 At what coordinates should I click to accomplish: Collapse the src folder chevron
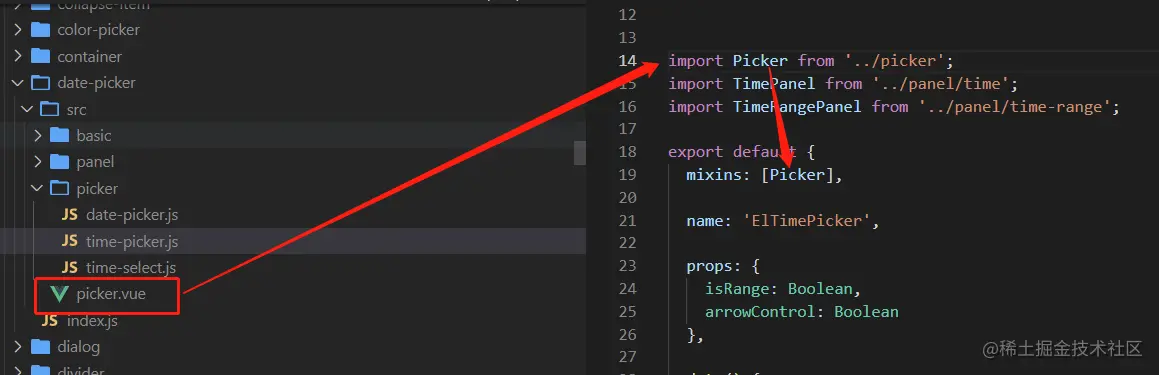(27, 109)
